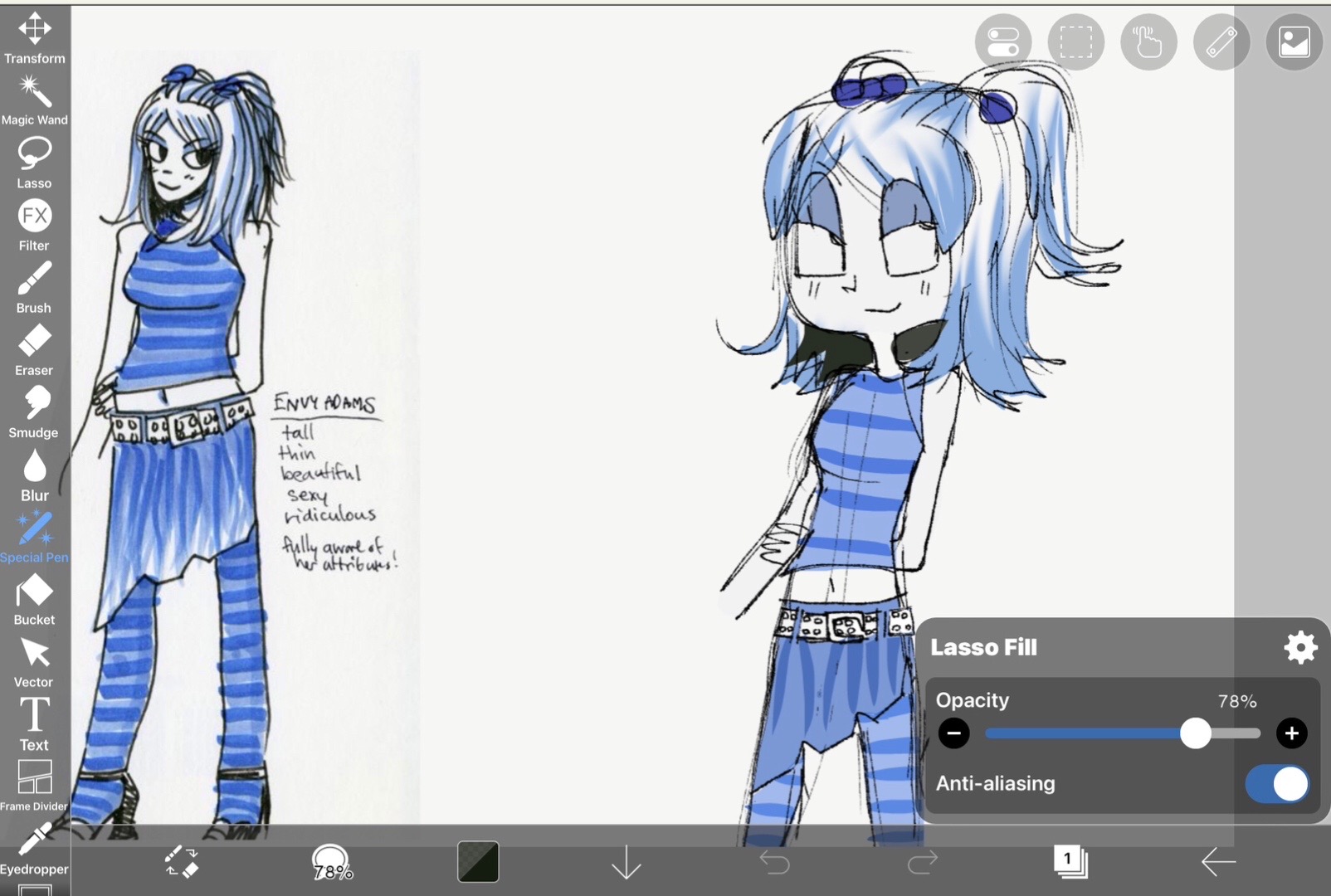Select the Transform tool
1331x896 pixels.
(34, 37)
